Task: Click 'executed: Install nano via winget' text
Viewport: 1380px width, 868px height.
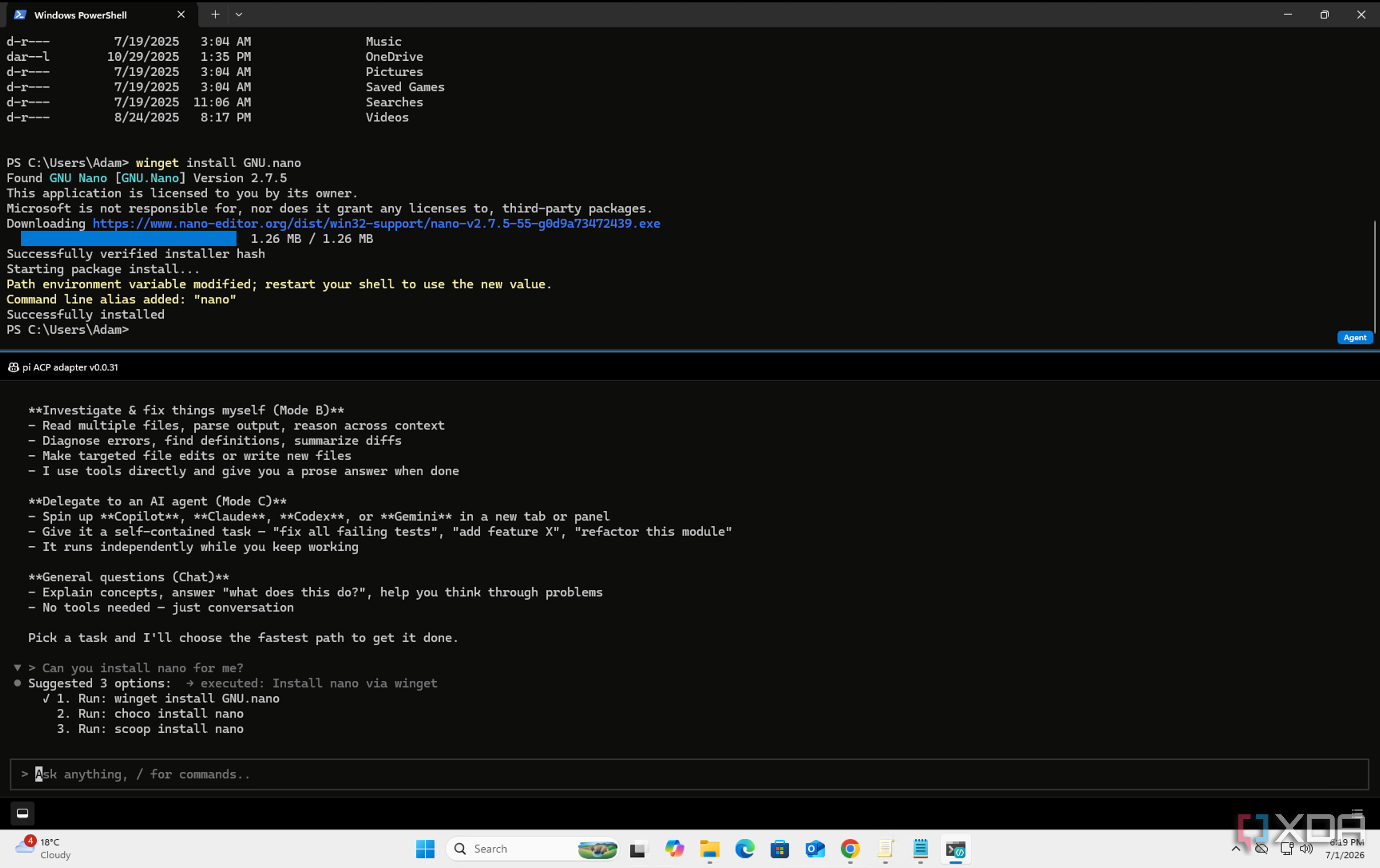Action: (319, 683)
